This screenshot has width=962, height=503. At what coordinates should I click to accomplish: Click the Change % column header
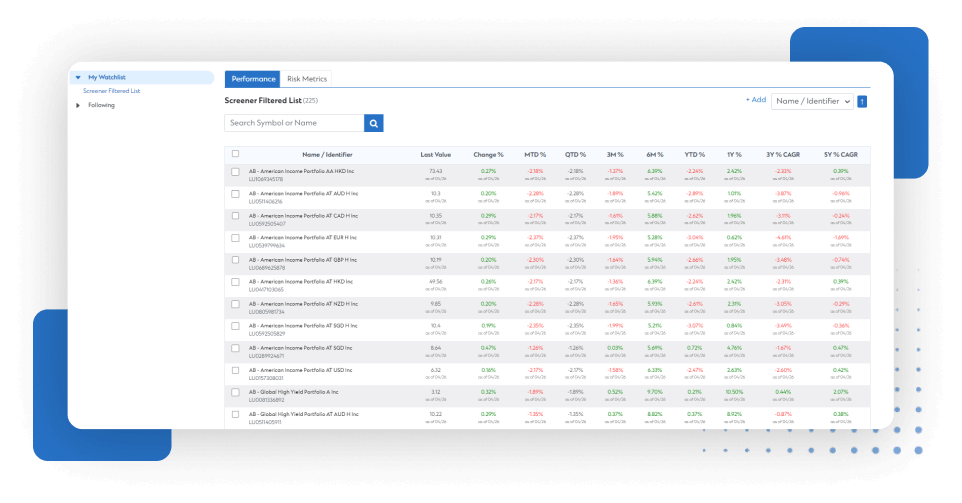(x=488, y=155)
